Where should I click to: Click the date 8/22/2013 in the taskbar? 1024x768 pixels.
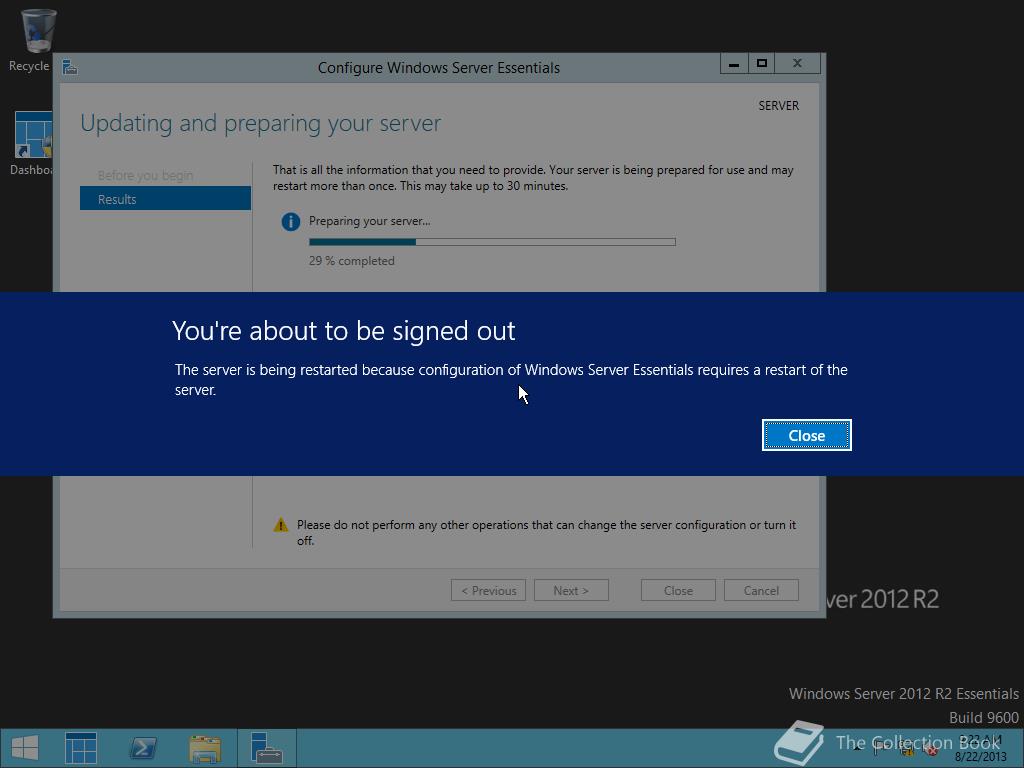[x=980, y=756]
